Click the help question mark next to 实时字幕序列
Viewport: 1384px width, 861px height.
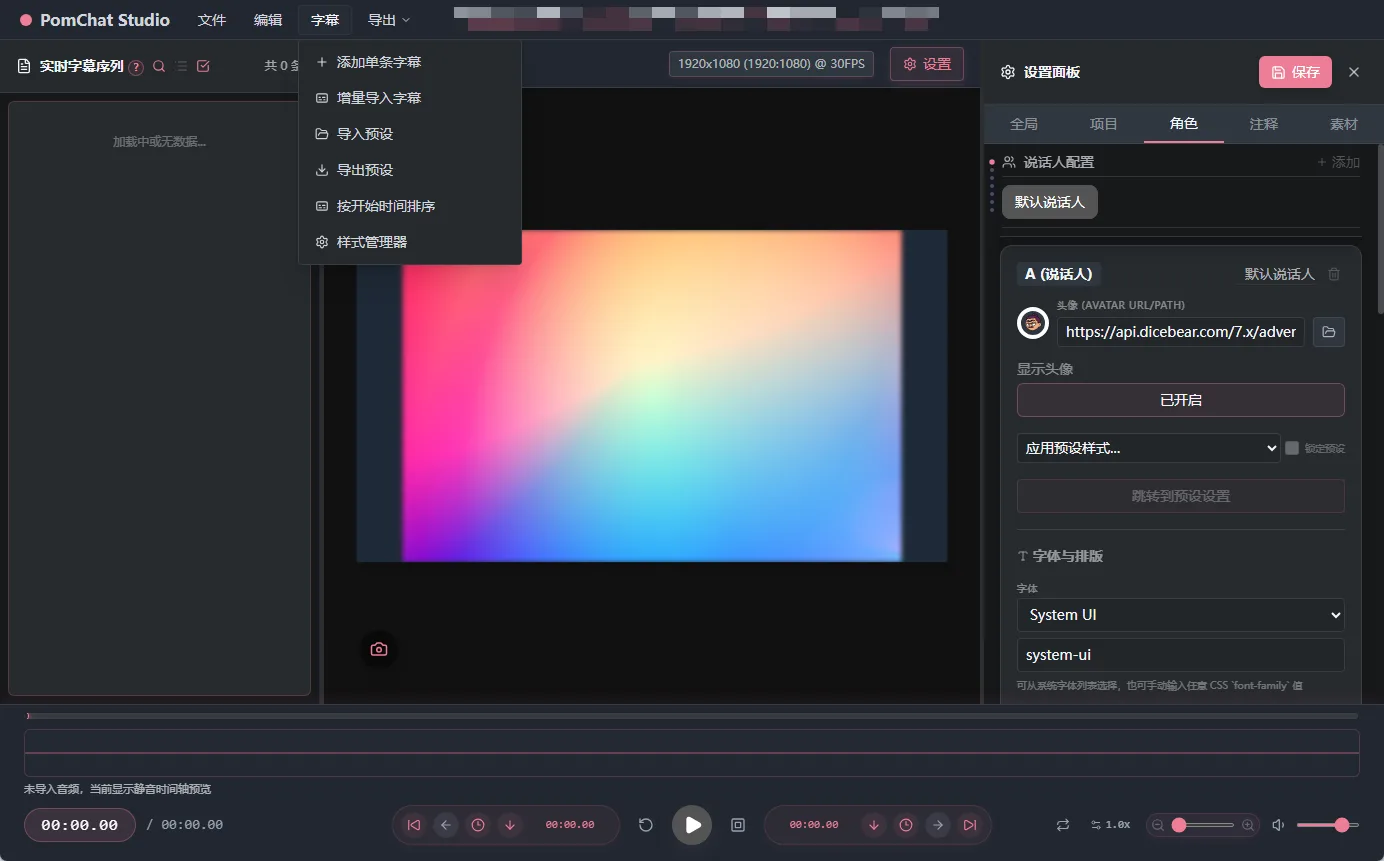[136, 67]
